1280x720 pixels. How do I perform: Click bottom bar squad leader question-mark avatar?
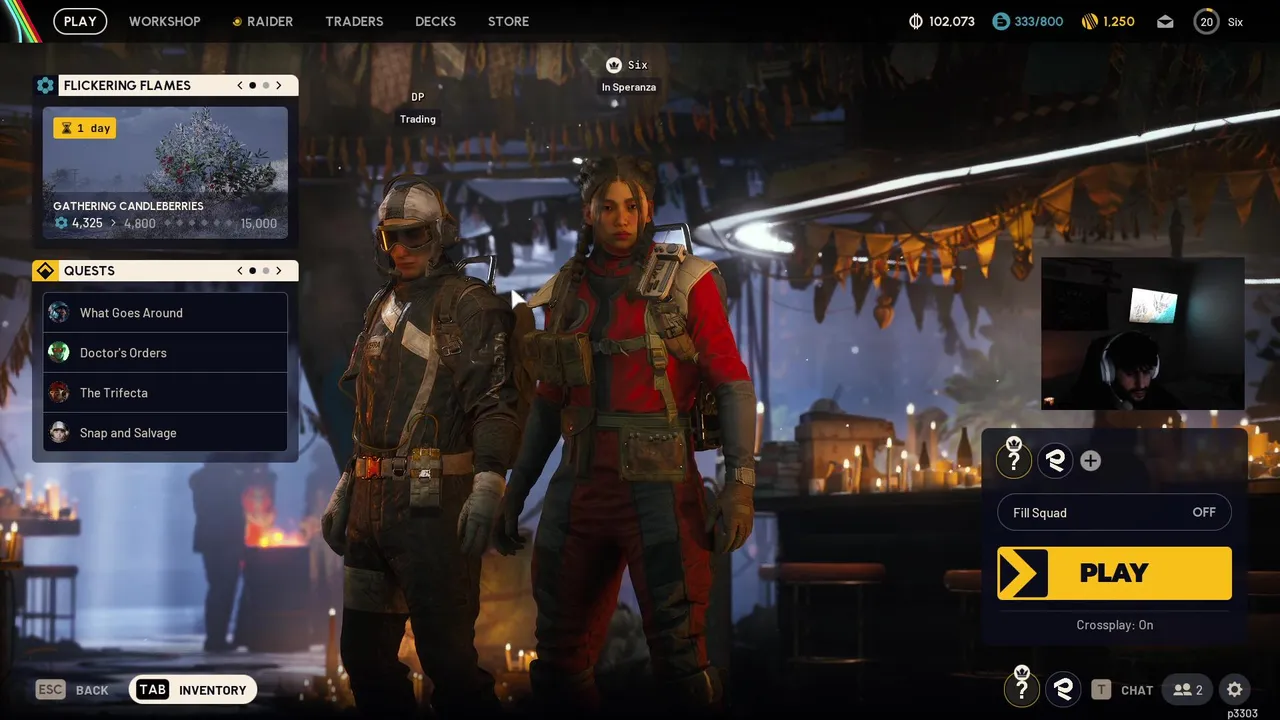coord(1022,688)
